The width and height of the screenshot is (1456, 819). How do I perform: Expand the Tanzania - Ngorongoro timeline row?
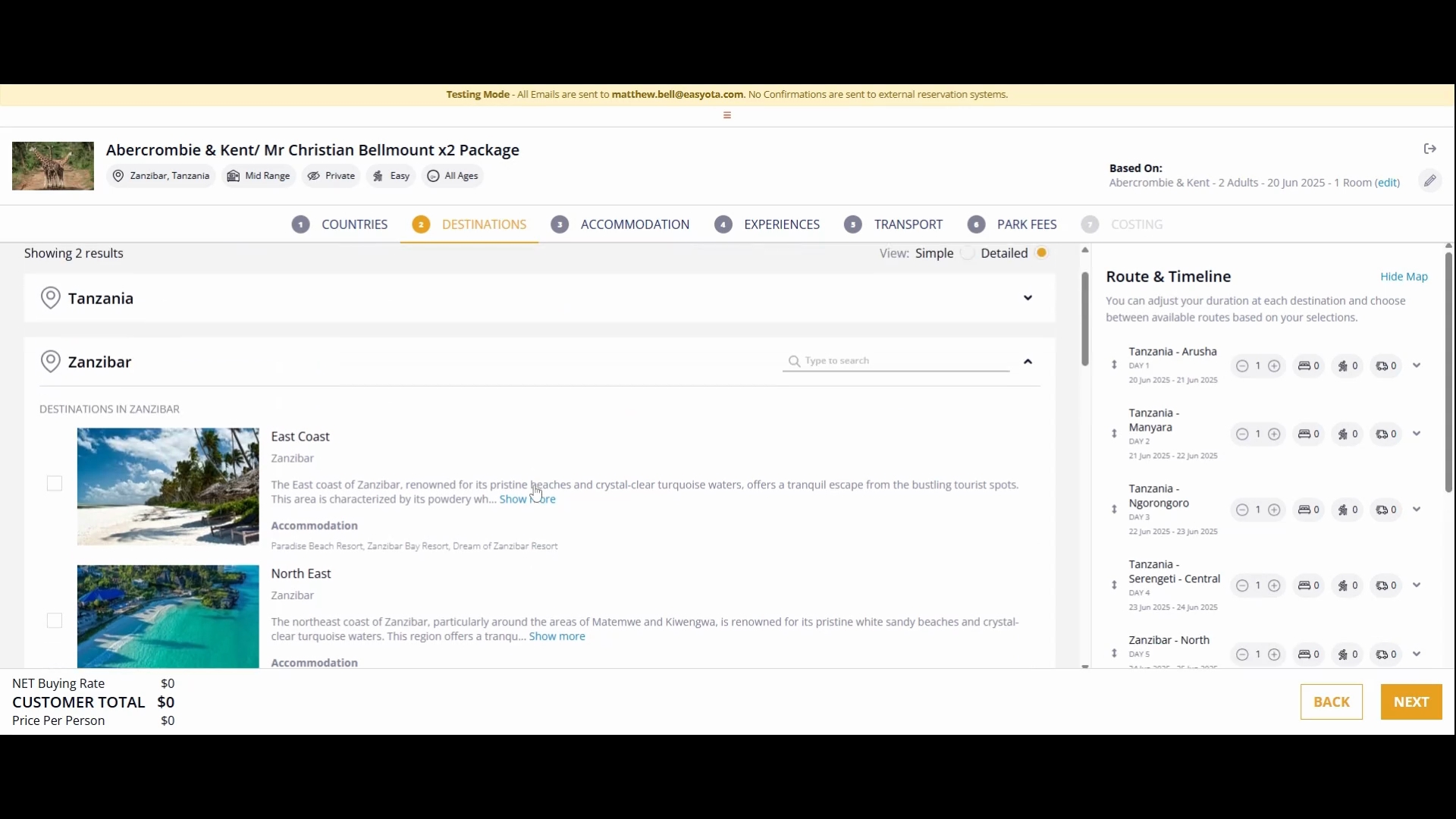tap(1417, 510)
